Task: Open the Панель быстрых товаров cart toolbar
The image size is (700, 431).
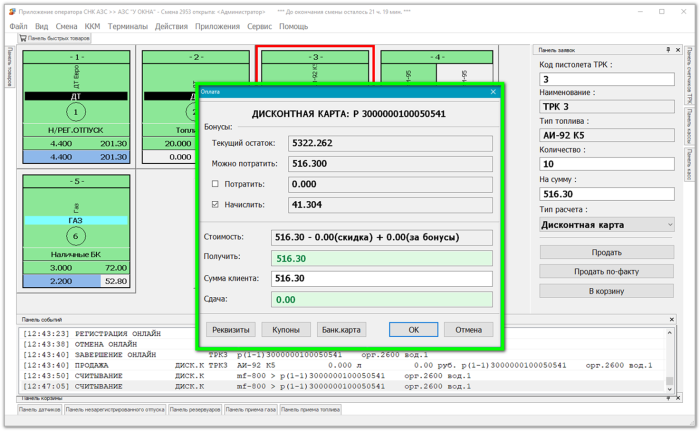Action: pos(54,38)
